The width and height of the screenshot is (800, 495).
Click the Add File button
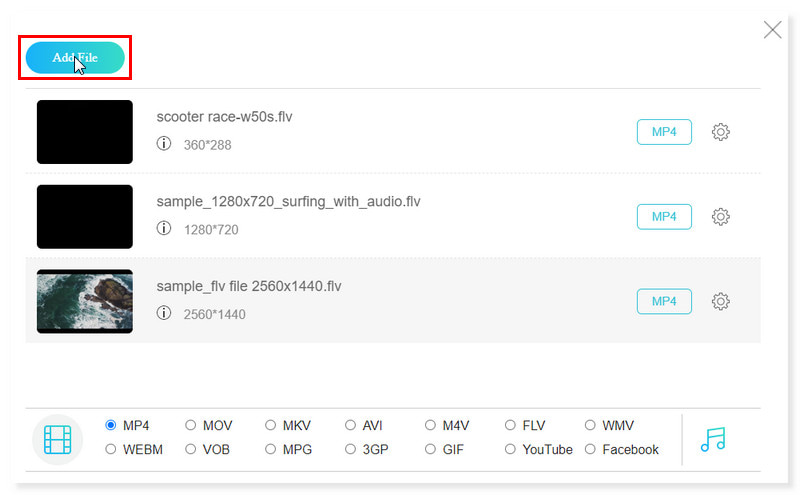tap(75, 58)
